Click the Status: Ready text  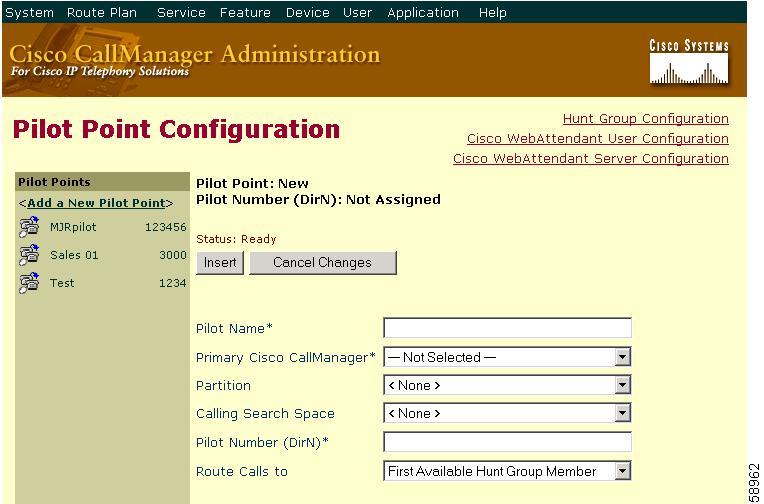pos(236,239)
